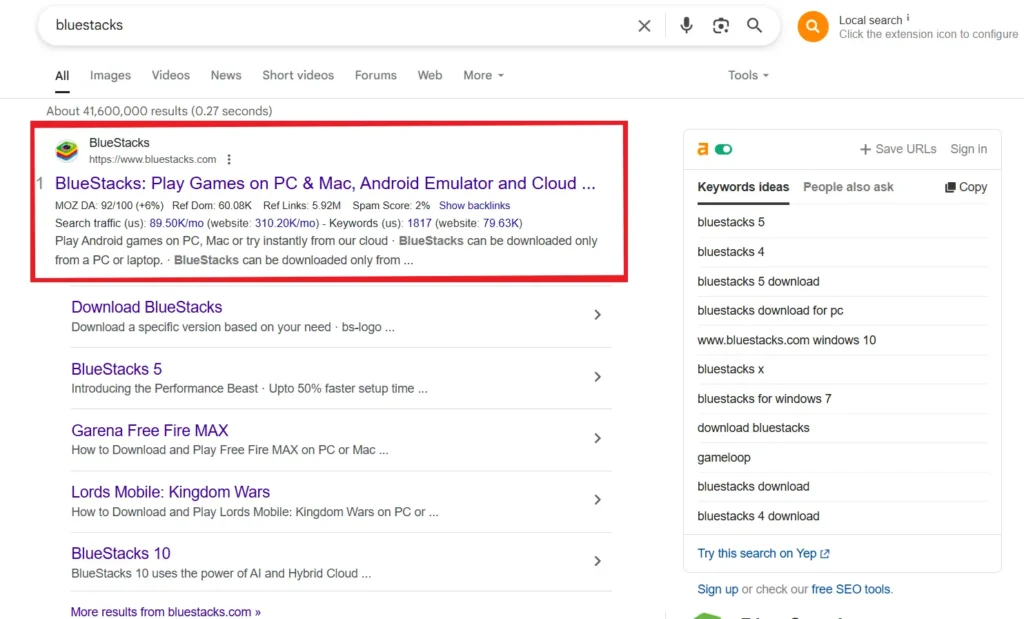Open the info icon beside Local search
The image size is (1024, 619).
(908, 18)
